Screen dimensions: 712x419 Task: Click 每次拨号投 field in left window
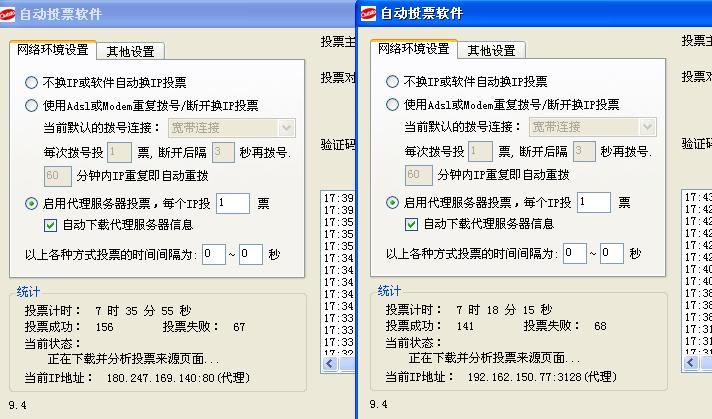[x=119, y=152]
